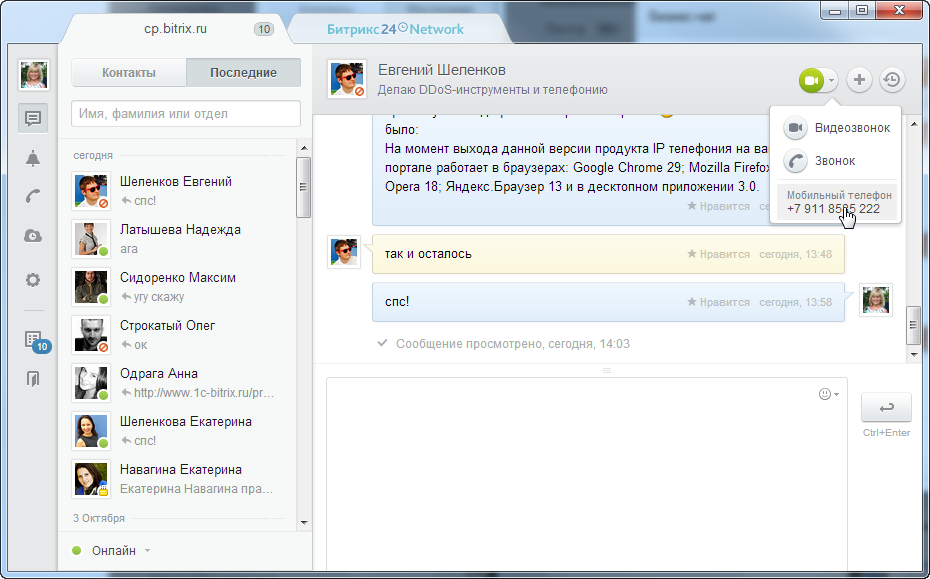Open chat with Шеленков Евгений
This screenshot has width=930, height=579.
point(177,191)
